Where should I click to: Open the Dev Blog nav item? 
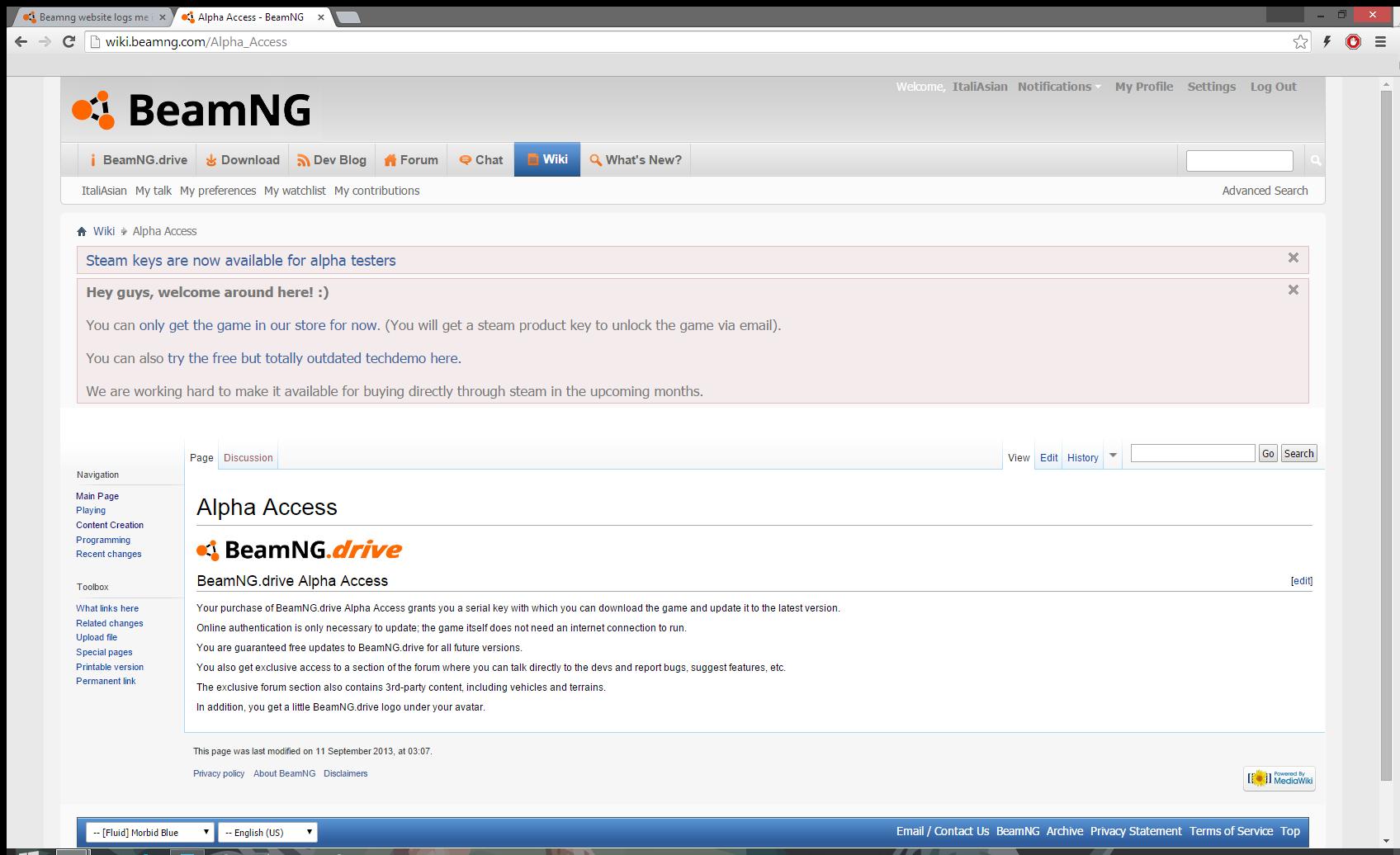(332, 160)
